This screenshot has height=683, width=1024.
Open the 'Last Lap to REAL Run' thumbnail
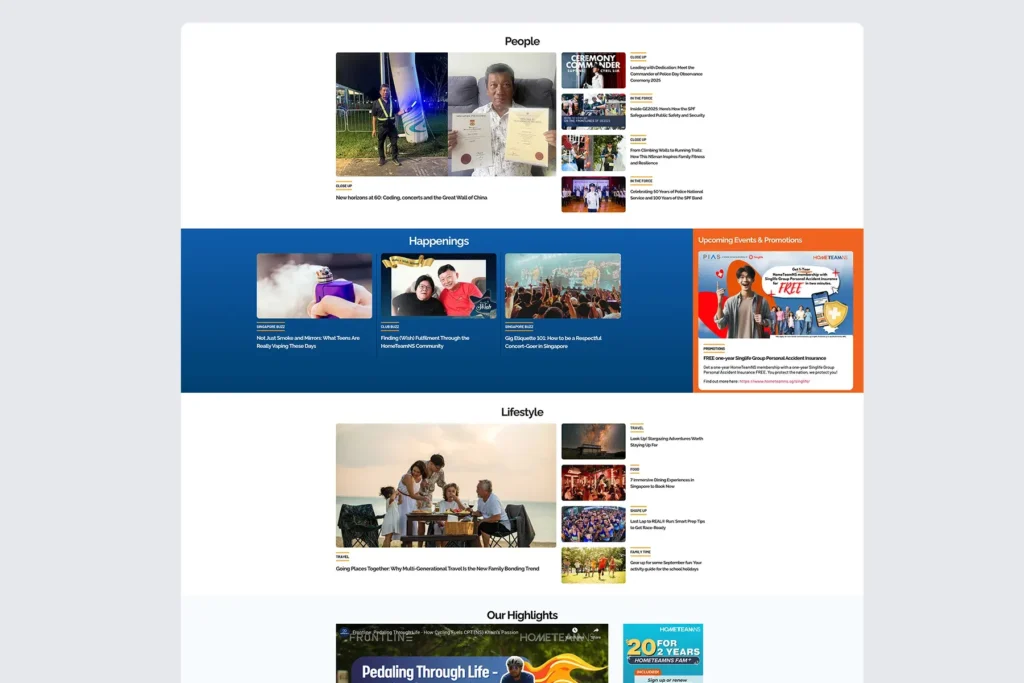point(593,524)
